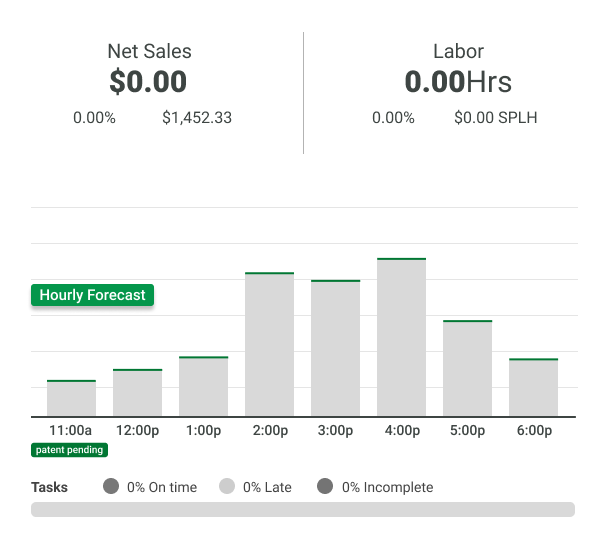Click the $1,452.33 sales figure

tap(197, 118)
